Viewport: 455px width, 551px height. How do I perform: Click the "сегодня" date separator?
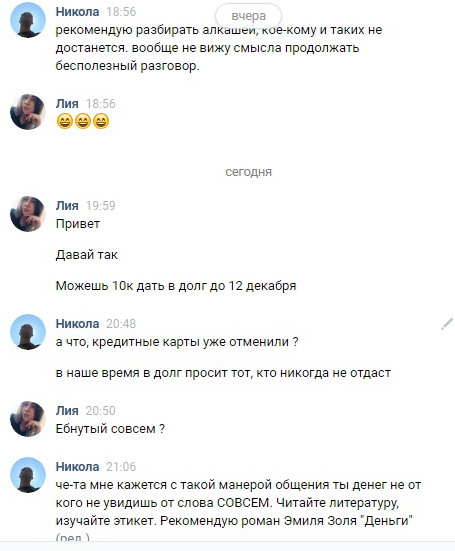(x=248, y=172)
